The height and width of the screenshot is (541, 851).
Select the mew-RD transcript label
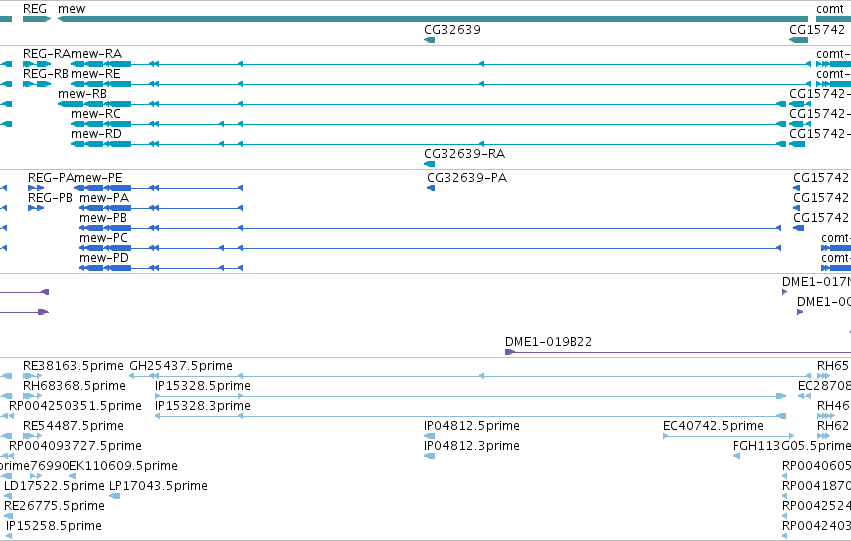[x=96, y=134]
